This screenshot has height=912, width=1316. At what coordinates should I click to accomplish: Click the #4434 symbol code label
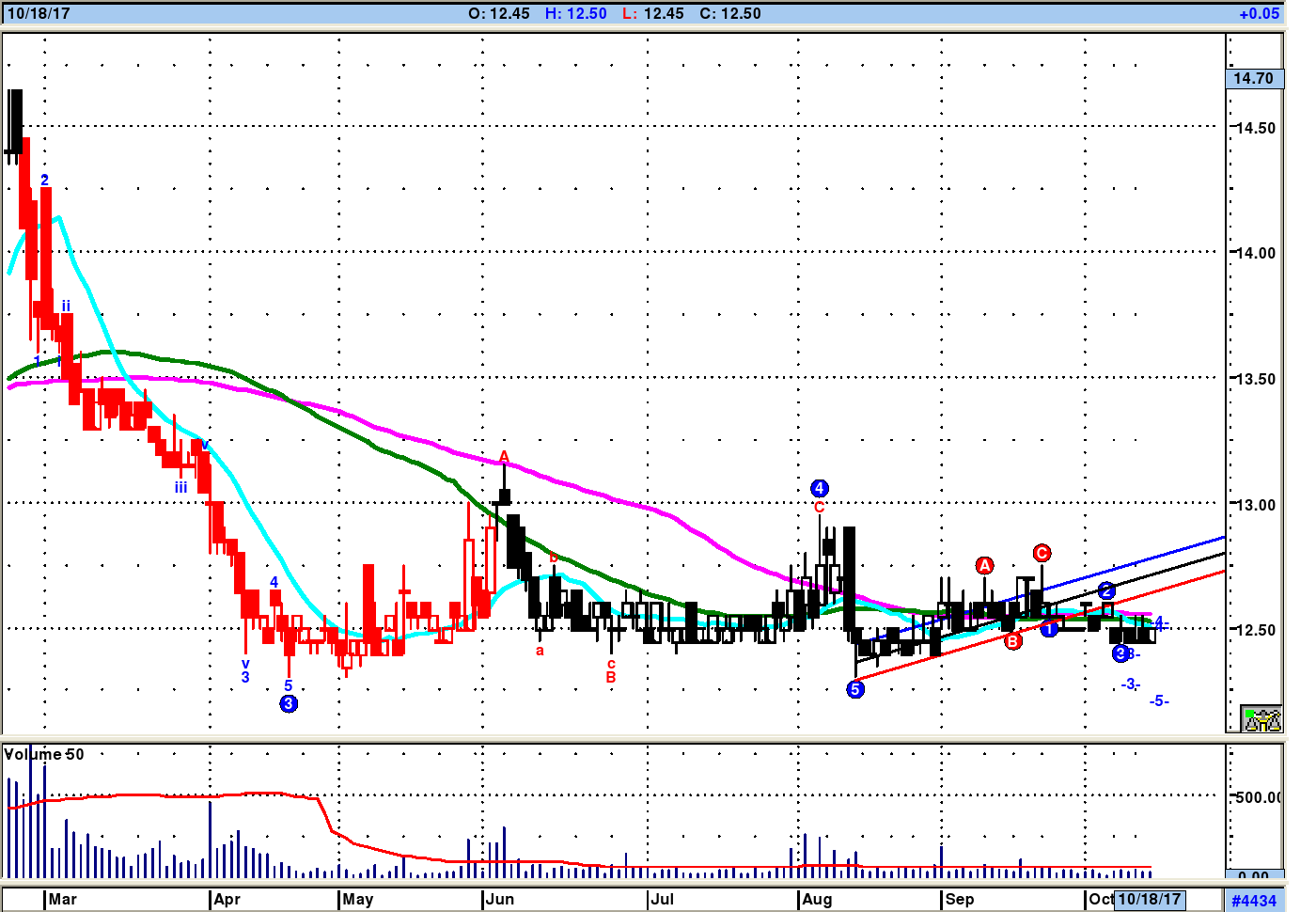(1254, 900)
